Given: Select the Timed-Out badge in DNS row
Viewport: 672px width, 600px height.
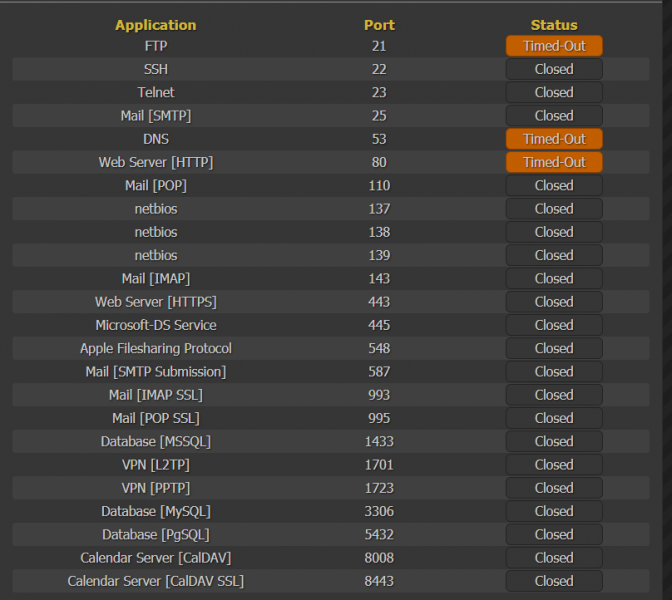Looking at the screenshot, I should 554,139.
